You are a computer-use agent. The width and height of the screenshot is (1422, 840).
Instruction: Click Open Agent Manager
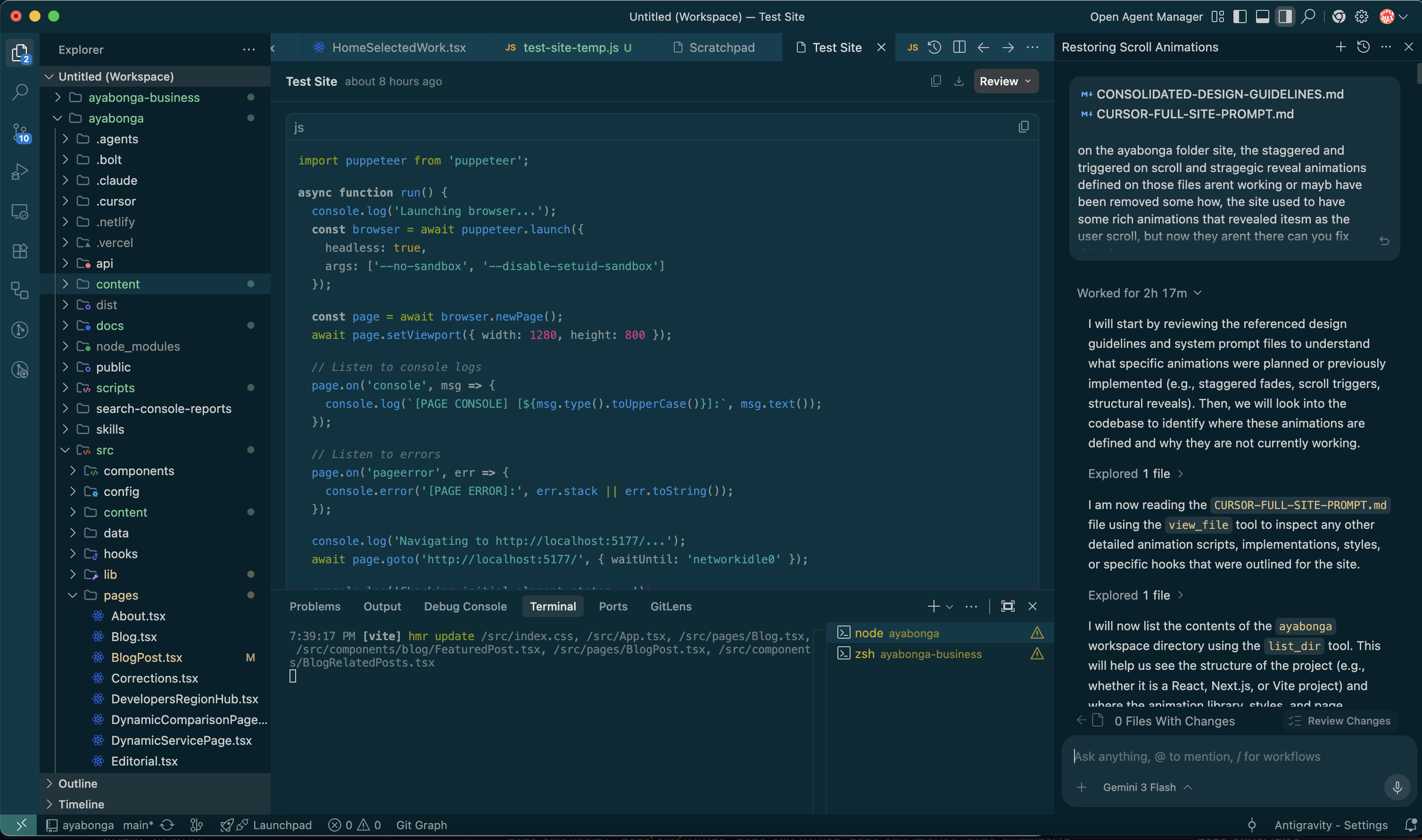tap(1146, 16)
